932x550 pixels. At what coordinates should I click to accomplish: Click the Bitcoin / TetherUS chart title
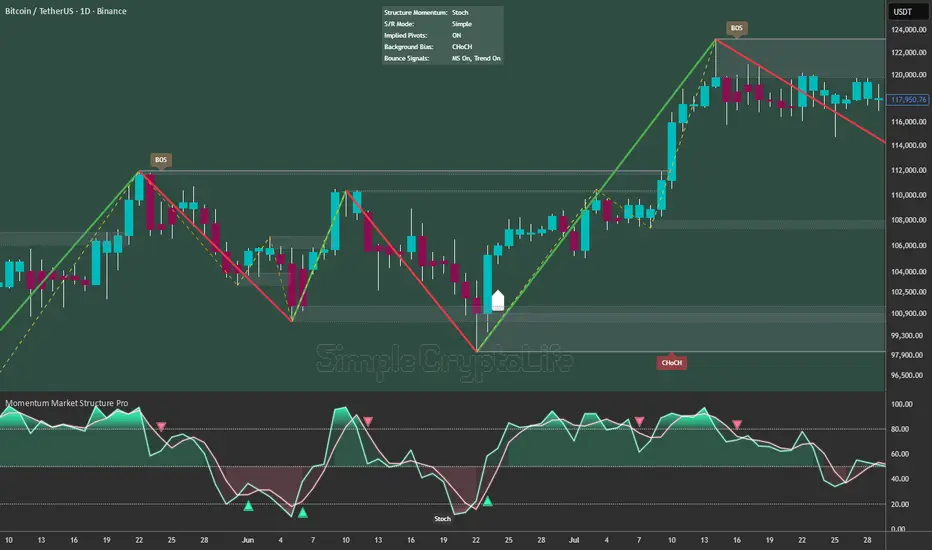[65, 11]
